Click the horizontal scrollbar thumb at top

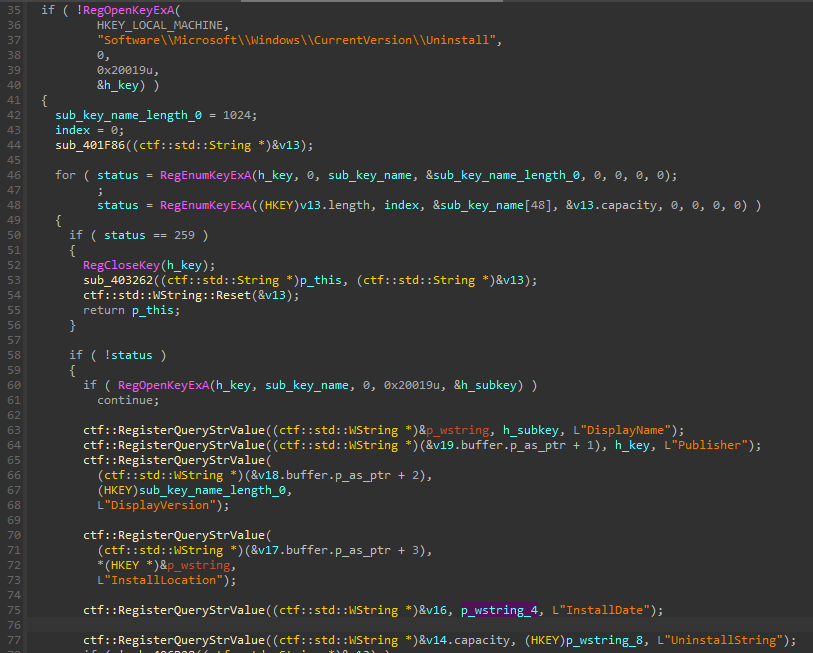pyautogui.click(x=372, y=1)
